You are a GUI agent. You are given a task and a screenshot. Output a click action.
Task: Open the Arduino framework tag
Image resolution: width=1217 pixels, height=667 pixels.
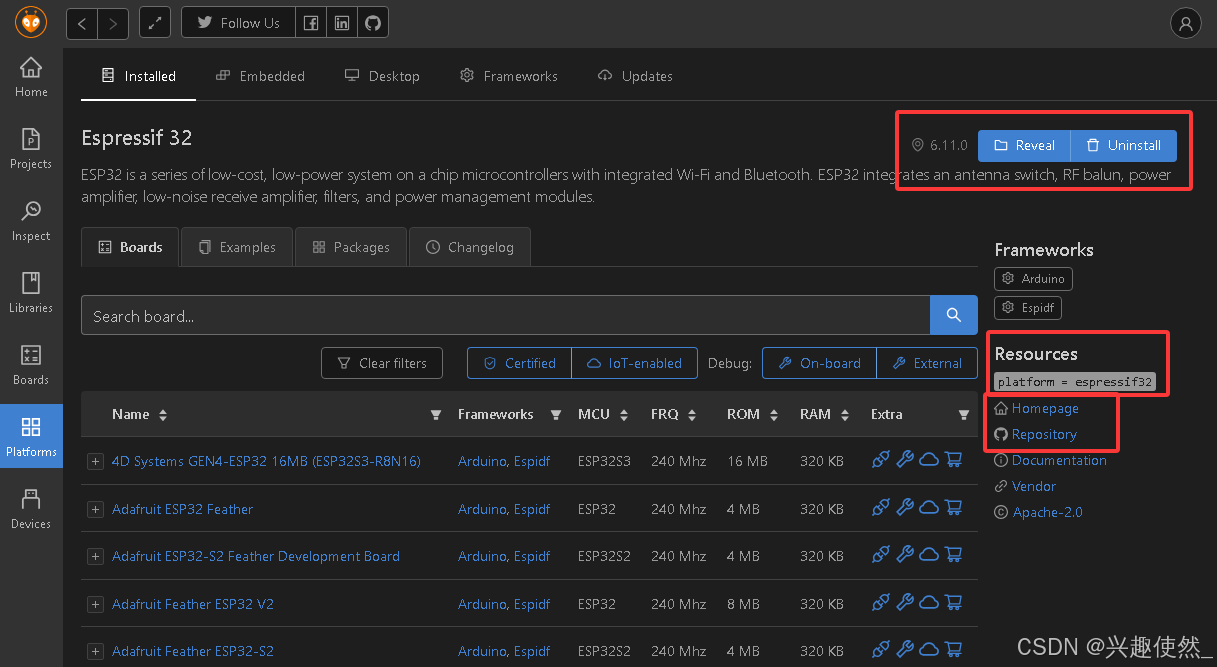coord(1034,279)
